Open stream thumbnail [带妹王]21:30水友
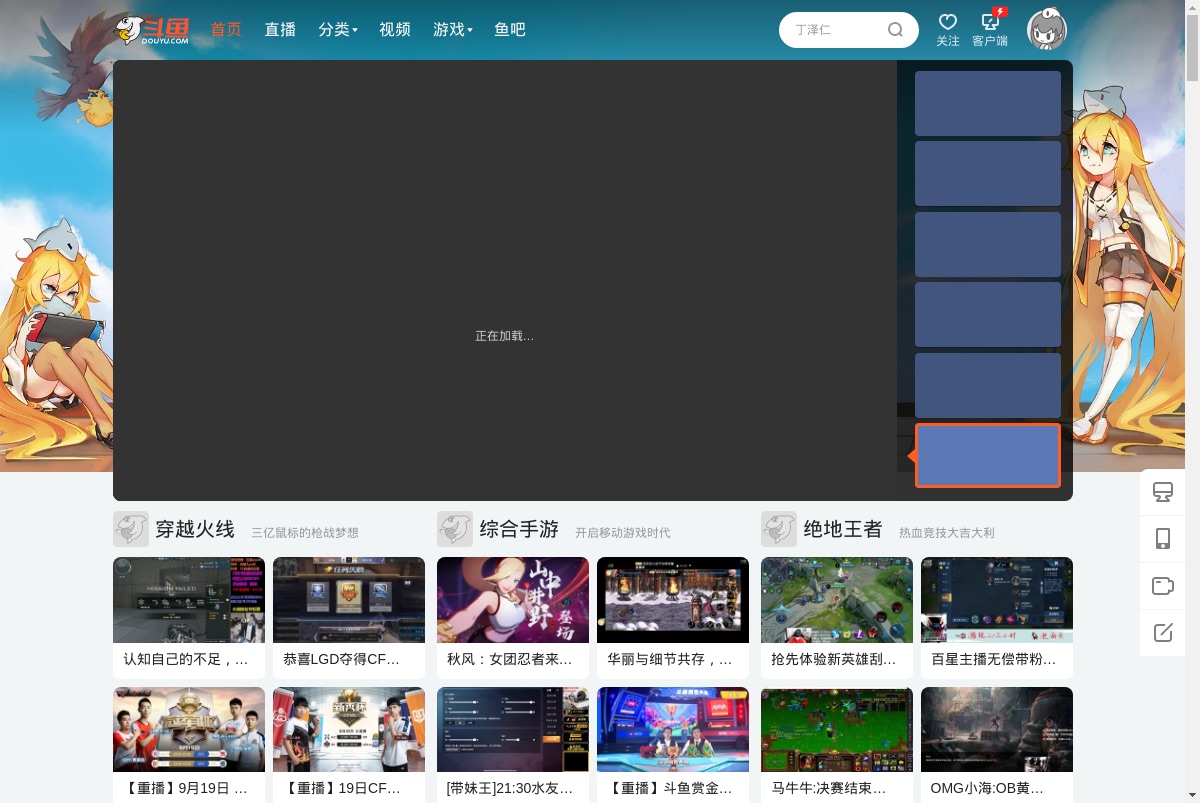 [513, 729]
